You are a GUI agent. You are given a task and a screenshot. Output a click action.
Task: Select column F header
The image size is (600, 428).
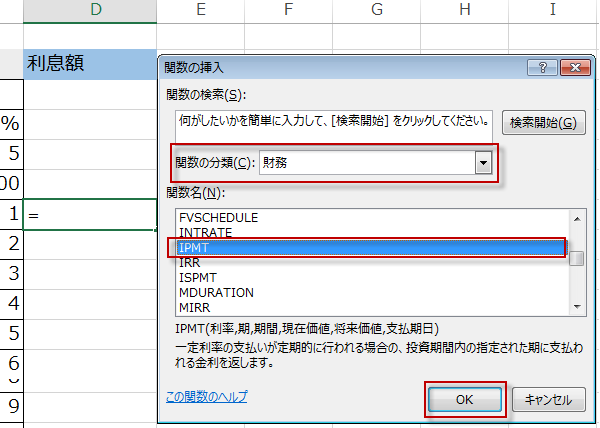coord(289,11)
